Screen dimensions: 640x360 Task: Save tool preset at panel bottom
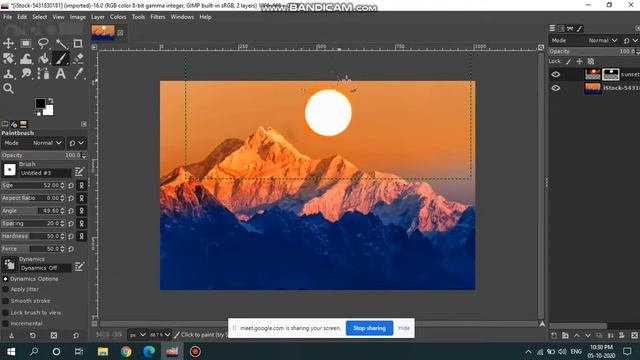(x=11, y=335)
